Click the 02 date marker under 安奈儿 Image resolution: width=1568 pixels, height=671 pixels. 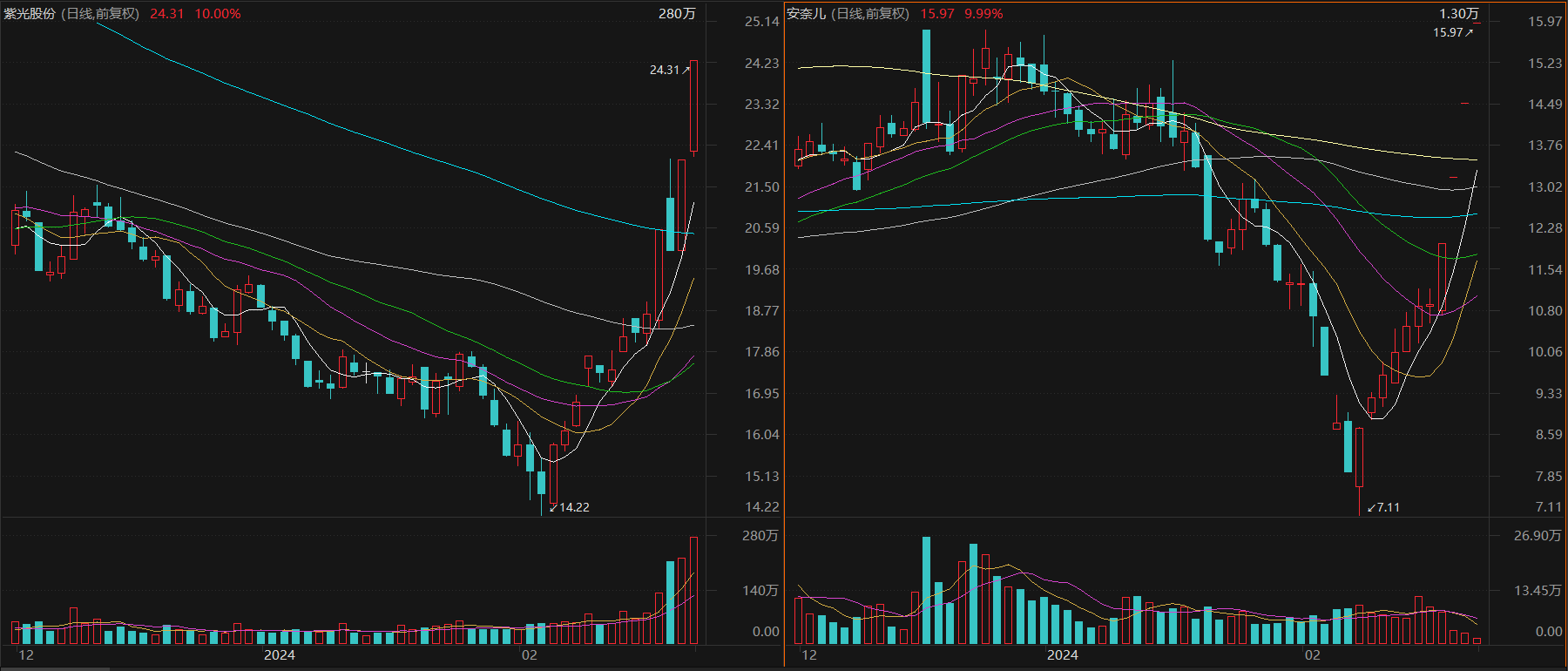pyautogui.click(x=1312, y=655)
